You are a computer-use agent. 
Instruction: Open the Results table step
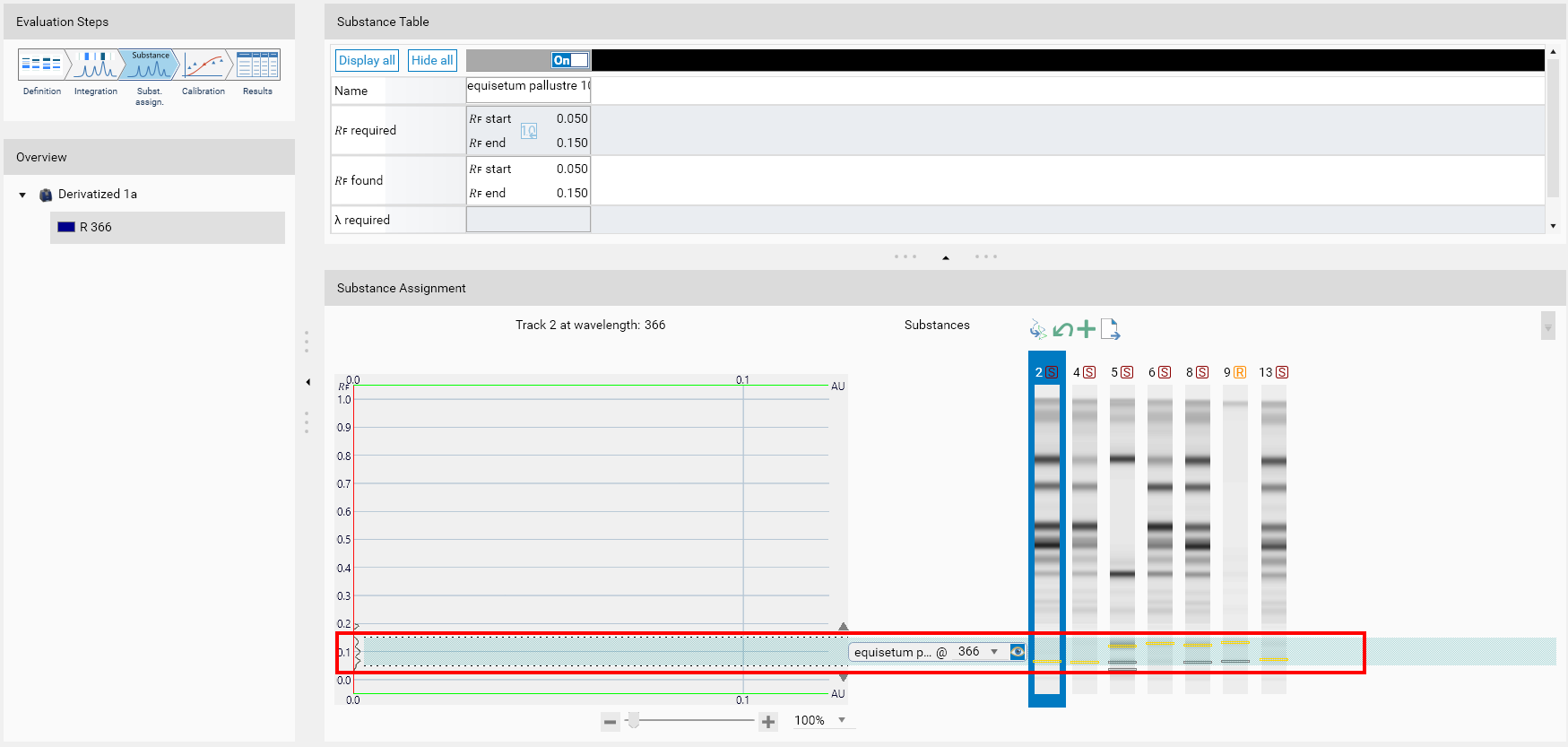[258, 65]
